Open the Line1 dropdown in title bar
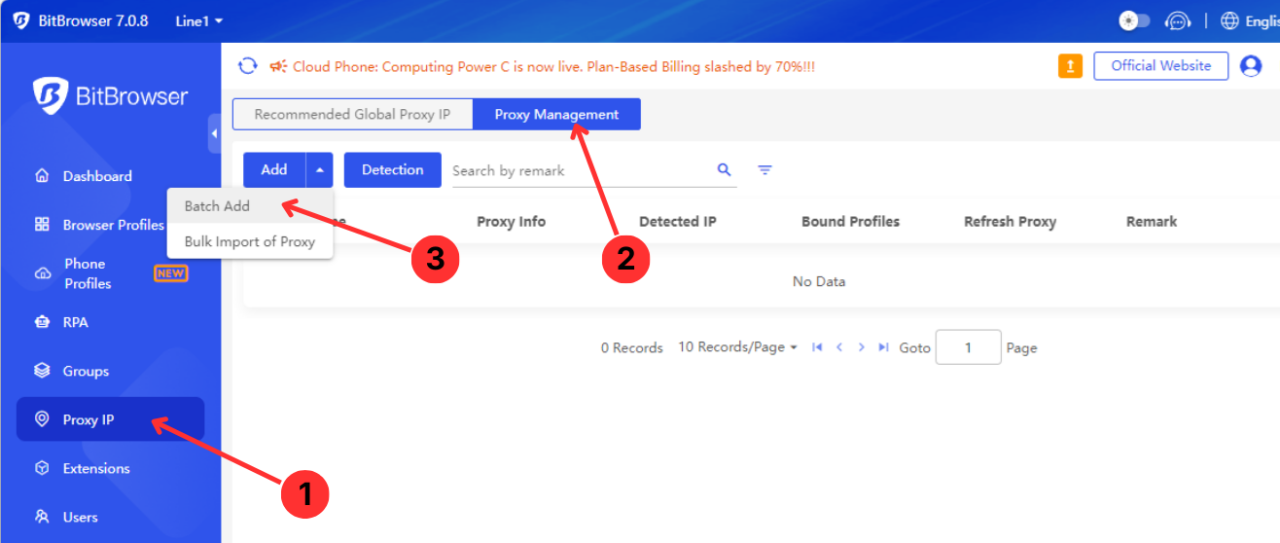Viewport: 1280px width, 543px height. click(x=199, y=20)
